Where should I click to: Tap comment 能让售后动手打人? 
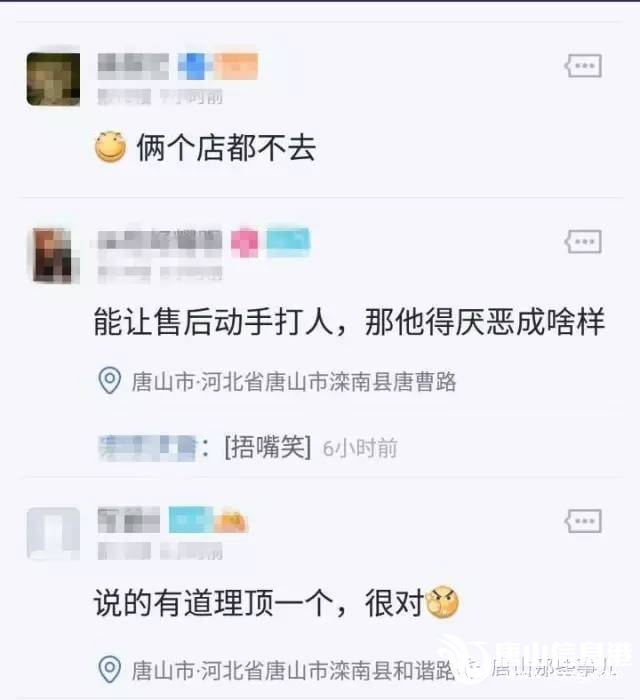(x=349, y=321)
